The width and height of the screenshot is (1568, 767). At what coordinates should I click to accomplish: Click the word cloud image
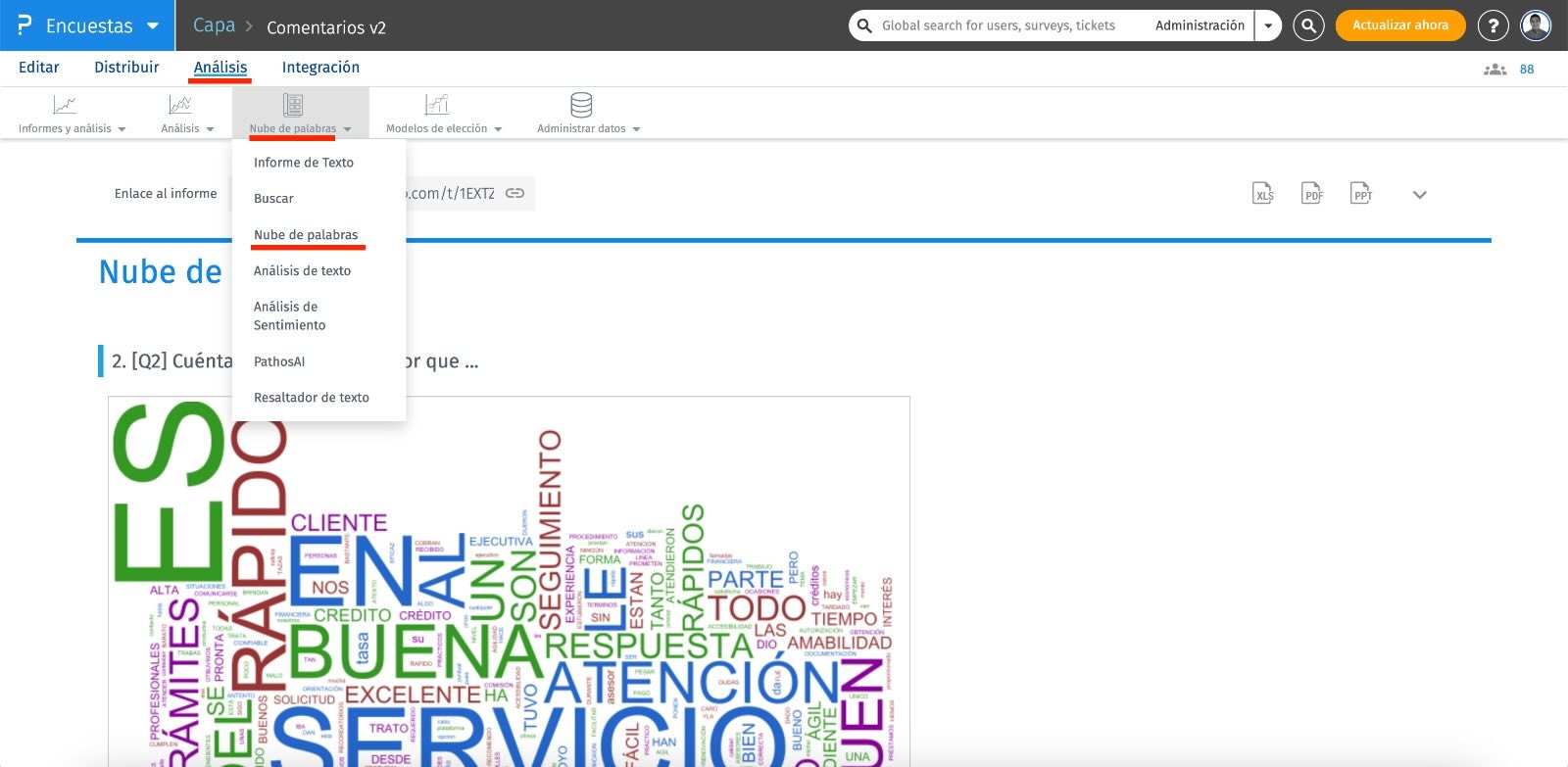[x=509, y=582]
